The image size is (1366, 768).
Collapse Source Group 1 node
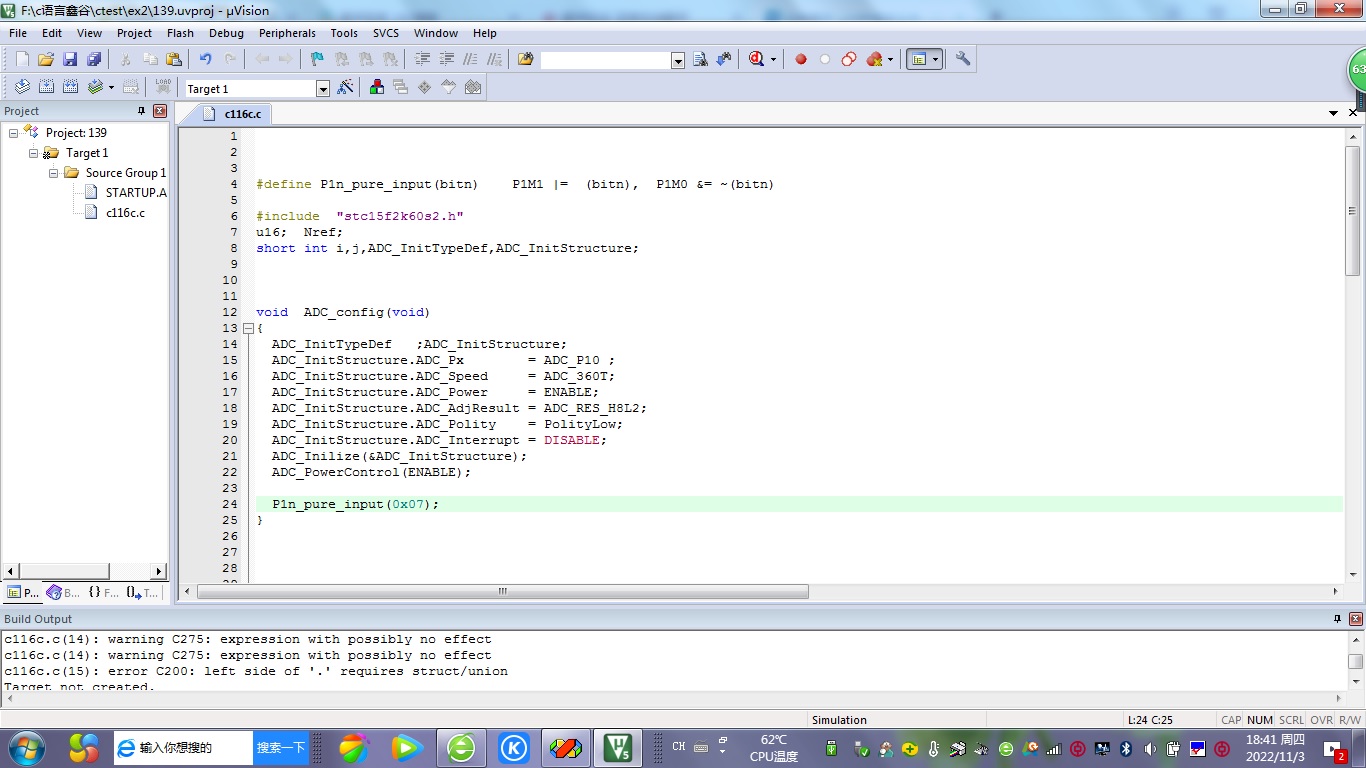53,172
